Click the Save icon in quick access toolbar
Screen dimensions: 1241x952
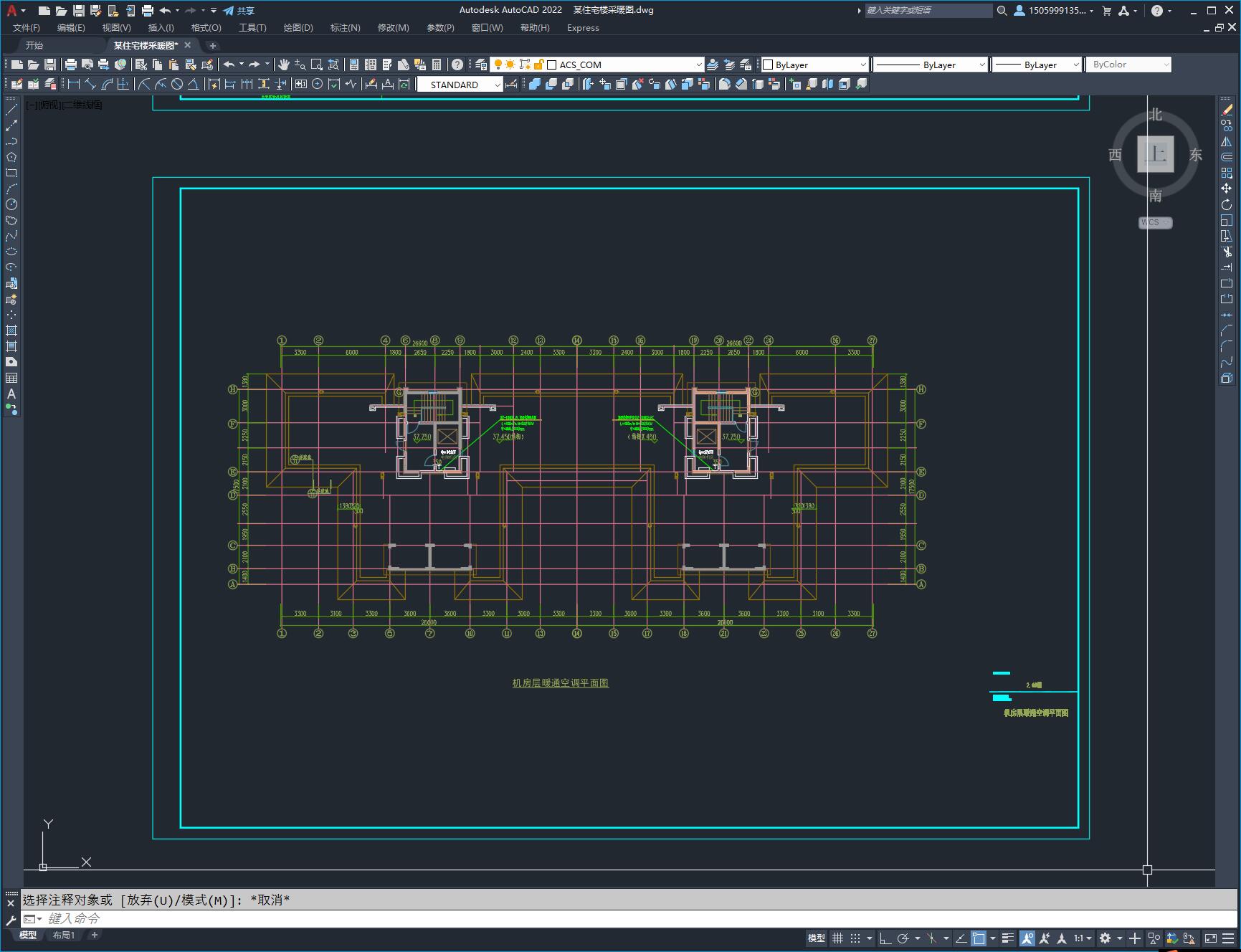(79, 11)
